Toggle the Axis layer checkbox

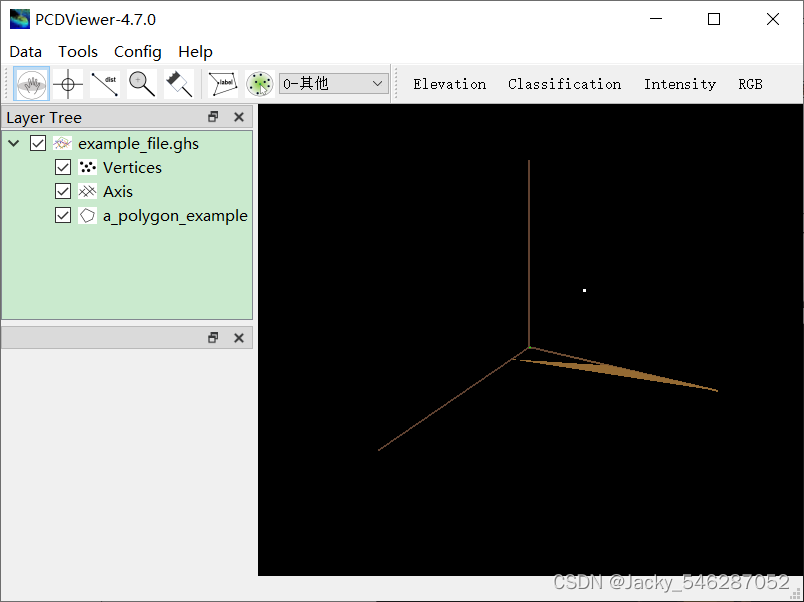tap(63, 191)
